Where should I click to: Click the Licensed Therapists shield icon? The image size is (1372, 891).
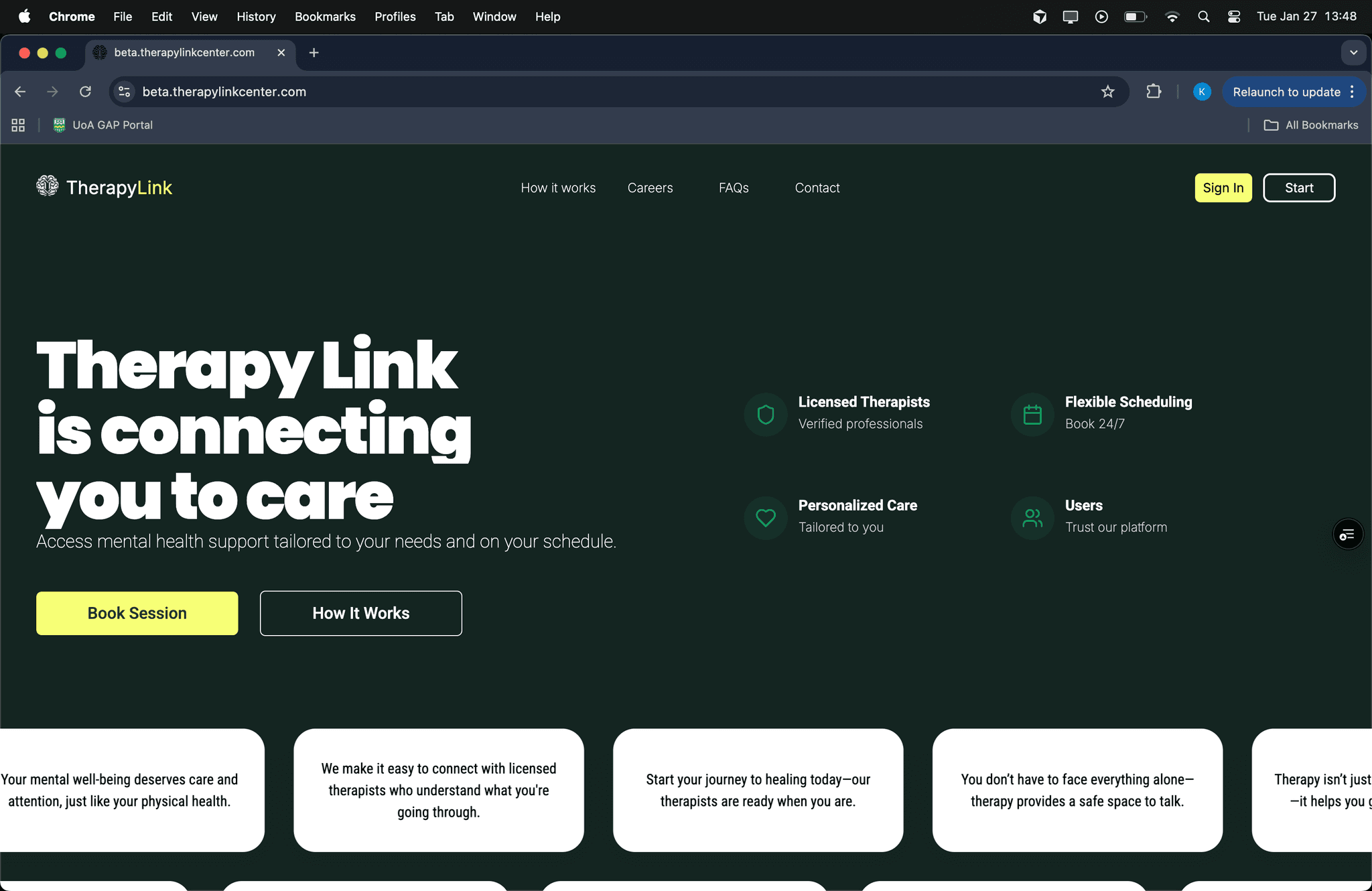(766, 415)
